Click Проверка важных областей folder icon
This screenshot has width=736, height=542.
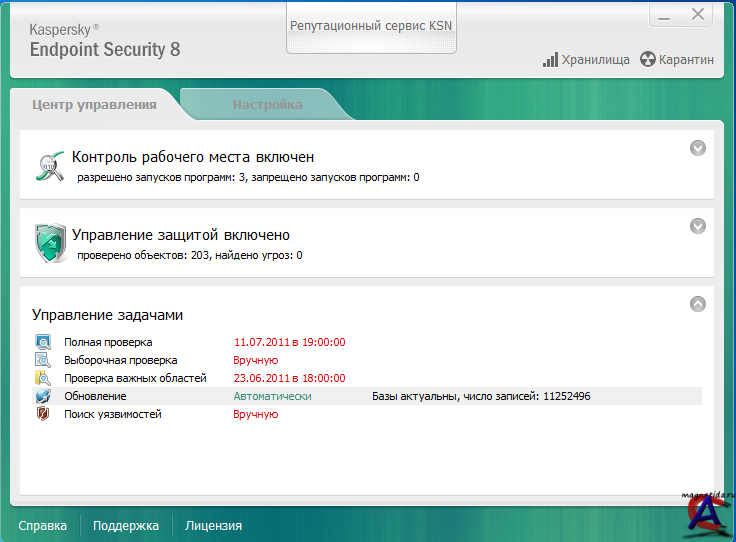pos(43,378)
